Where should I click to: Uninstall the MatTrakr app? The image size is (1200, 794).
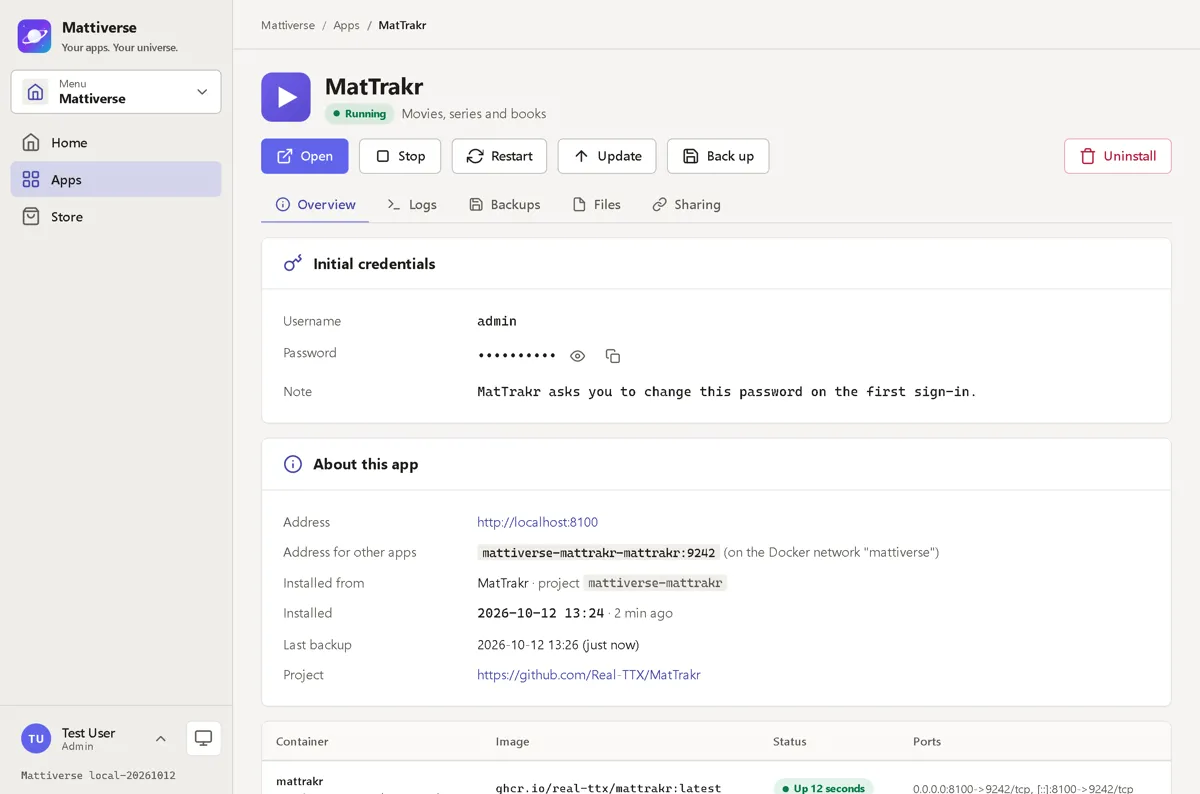(1118, 156)
